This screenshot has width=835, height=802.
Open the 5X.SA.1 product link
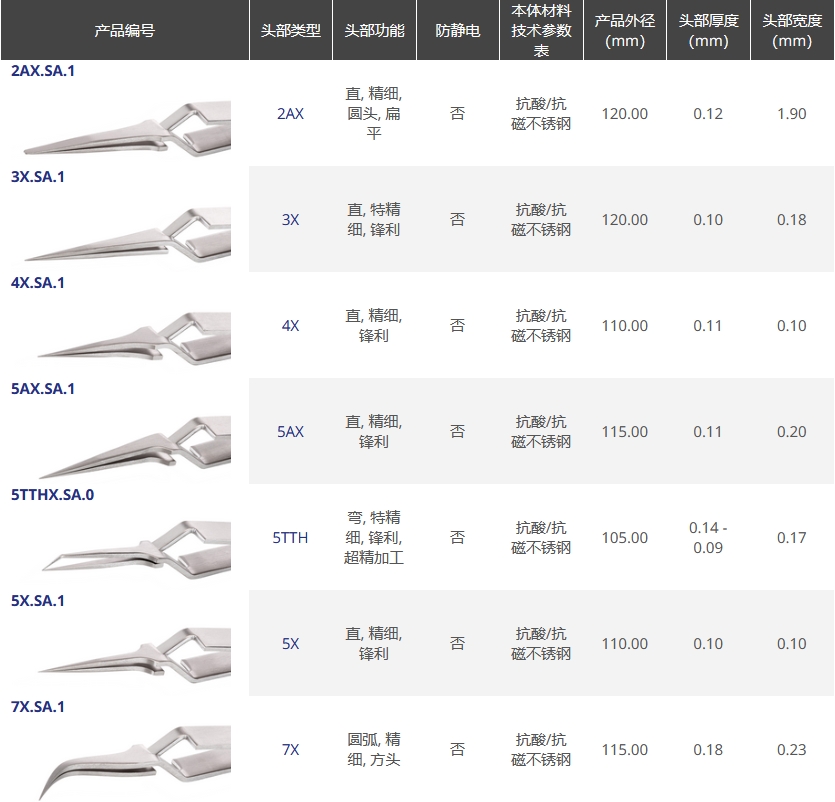tap(37, 601)
